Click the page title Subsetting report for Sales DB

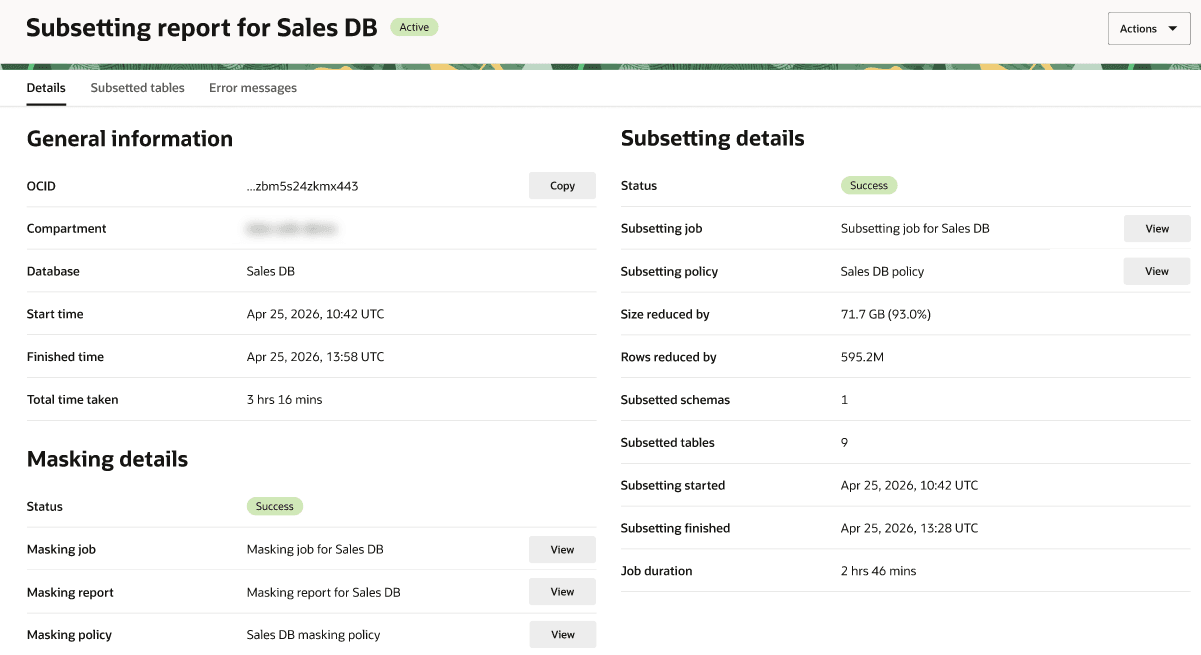[x=202, y=28]
